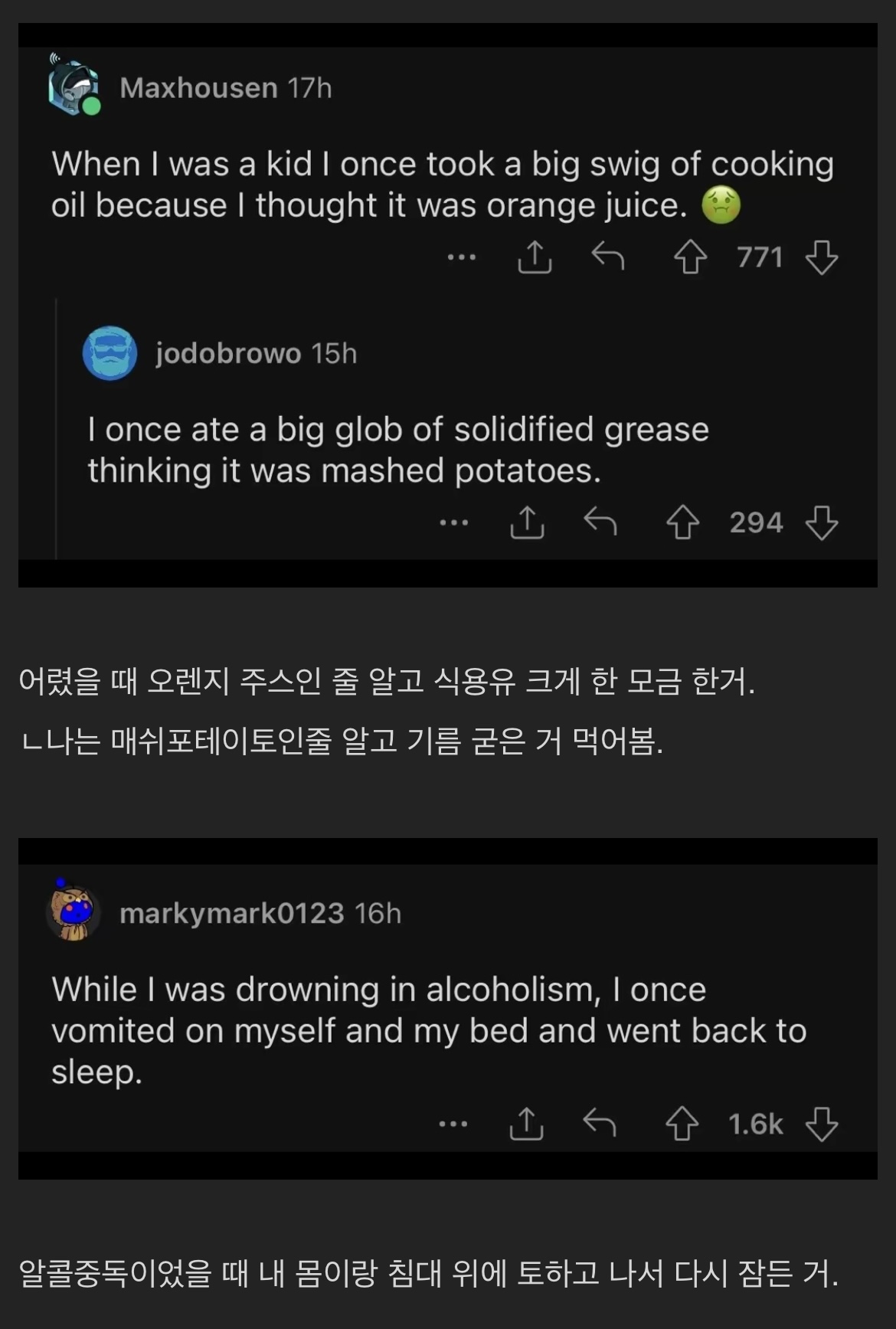896x1329 pixels.
Task: Open jodobrowo's user profile link
Action: pos(228,354)
